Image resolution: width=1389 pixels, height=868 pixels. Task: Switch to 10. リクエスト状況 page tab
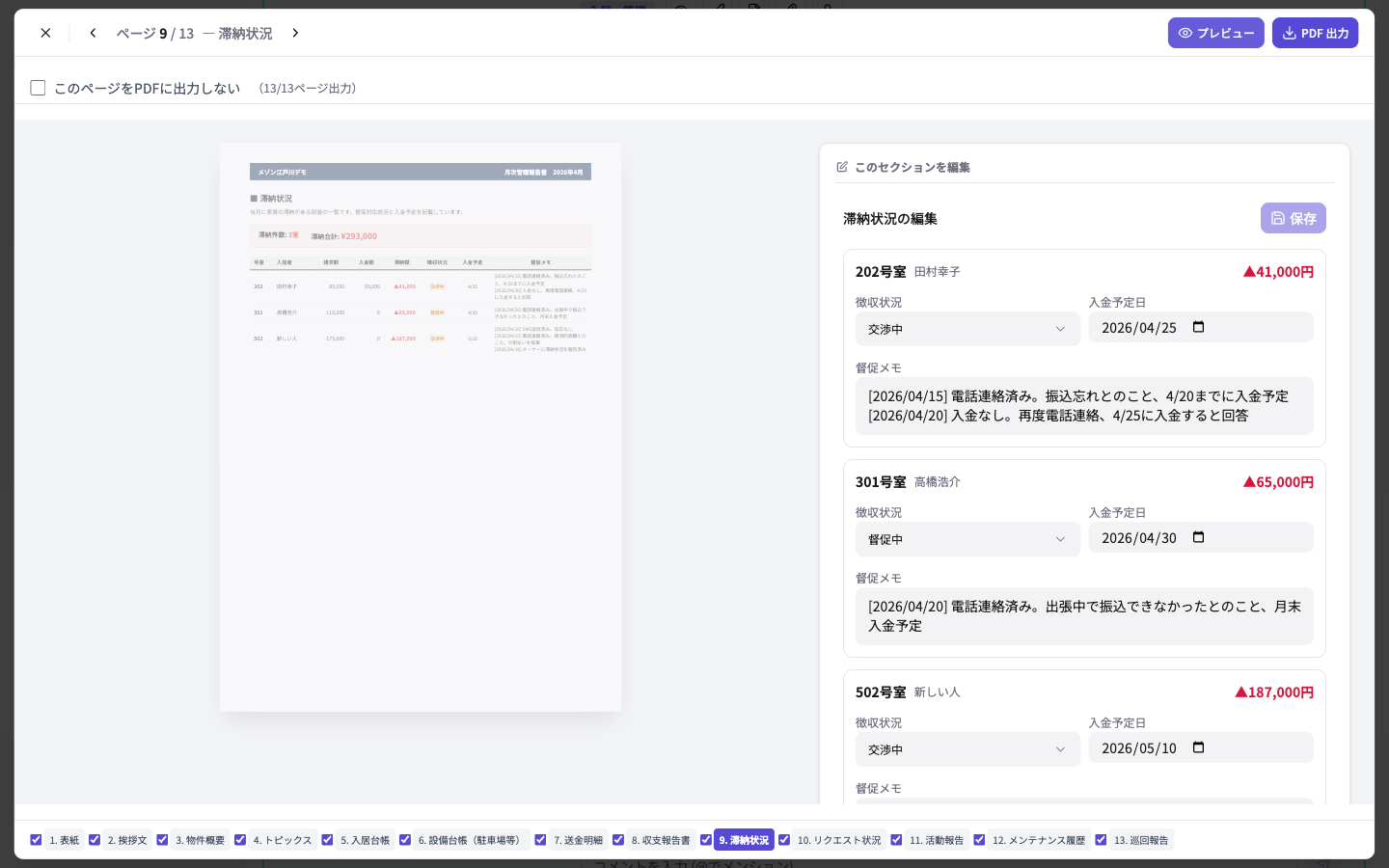tap(839, 840)
